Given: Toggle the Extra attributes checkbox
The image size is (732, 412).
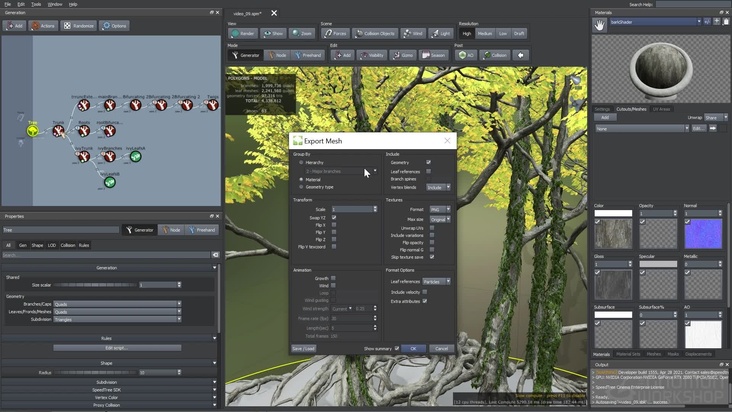Looking at the screenshot, I should tap(424, 301).
